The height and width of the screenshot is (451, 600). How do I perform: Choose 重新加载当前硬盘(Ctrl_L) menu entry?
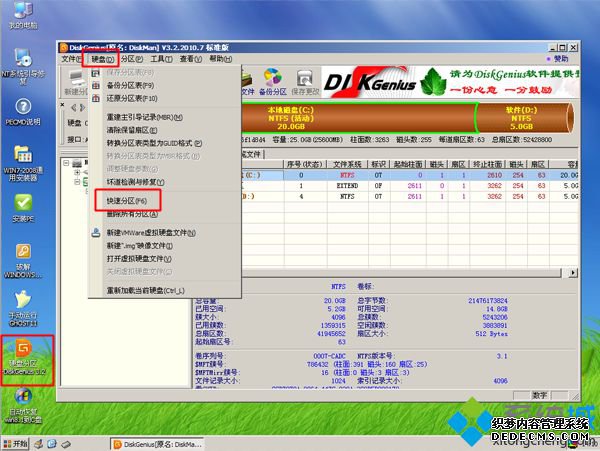pyautogui.click(x=165, y=291)
